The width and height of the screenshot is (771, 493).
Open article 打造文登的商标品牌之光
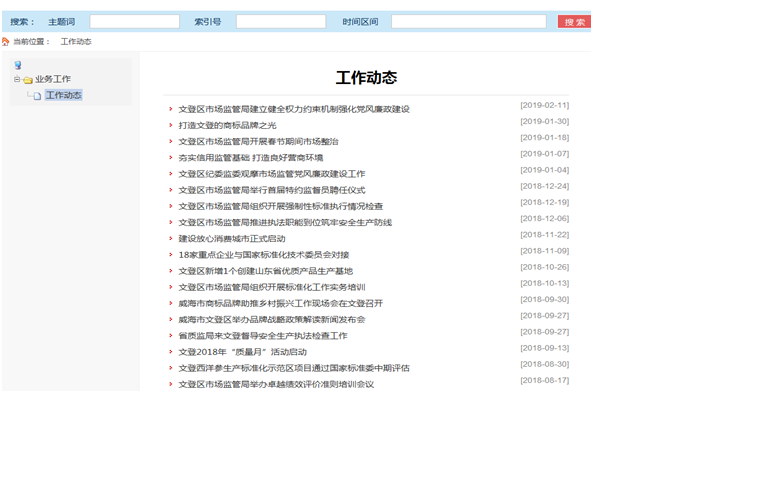tap(227, 125)
